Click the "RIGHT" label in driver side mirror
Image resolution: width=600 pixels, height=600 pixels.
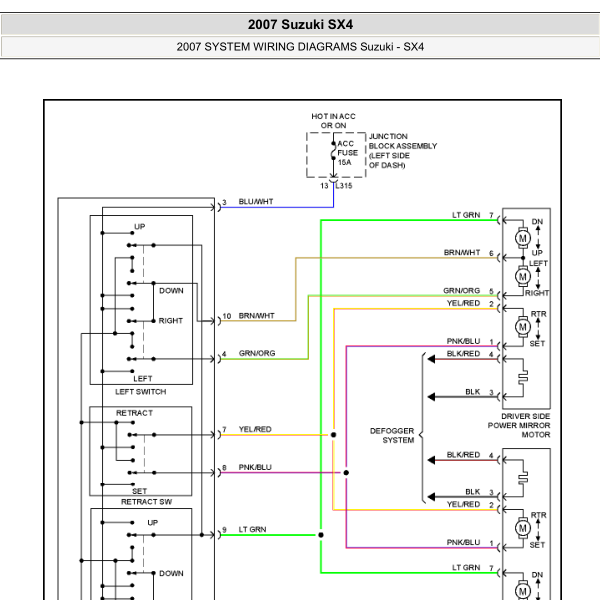(537, 293)
